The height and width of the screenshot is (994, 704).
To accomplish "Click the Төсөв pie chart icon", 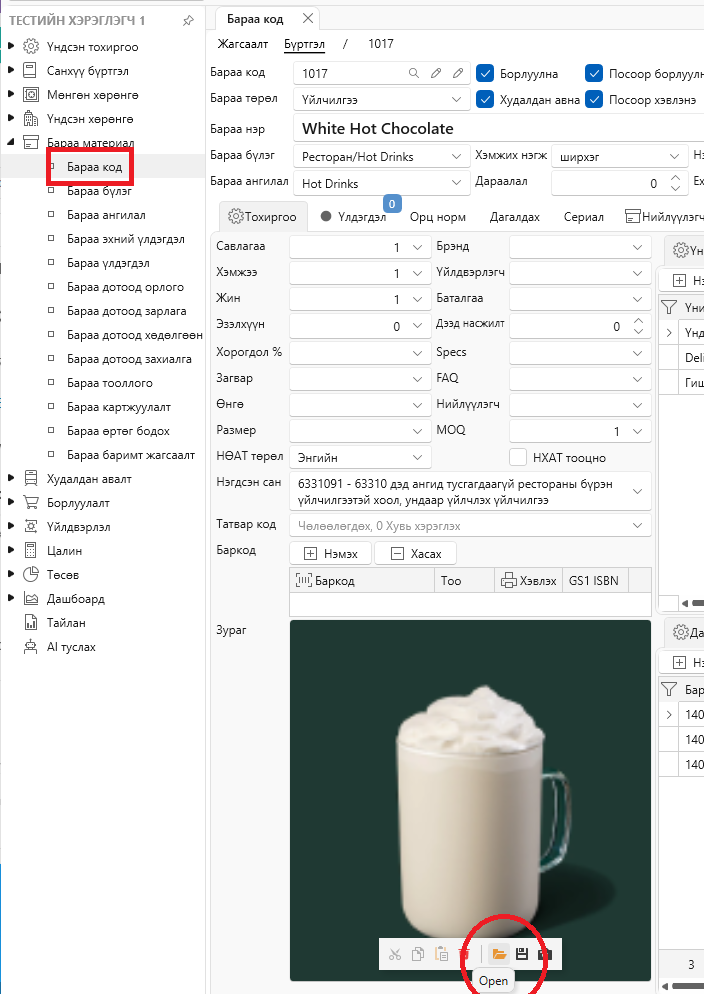I will pos(30,574).
